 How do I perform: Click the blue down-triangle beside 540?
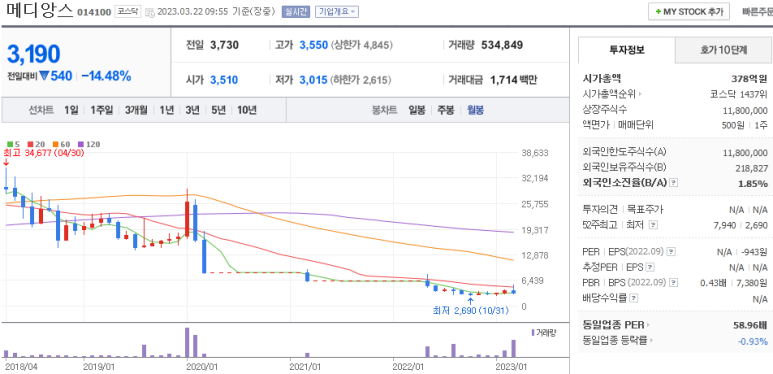click(x=43, y=76)
